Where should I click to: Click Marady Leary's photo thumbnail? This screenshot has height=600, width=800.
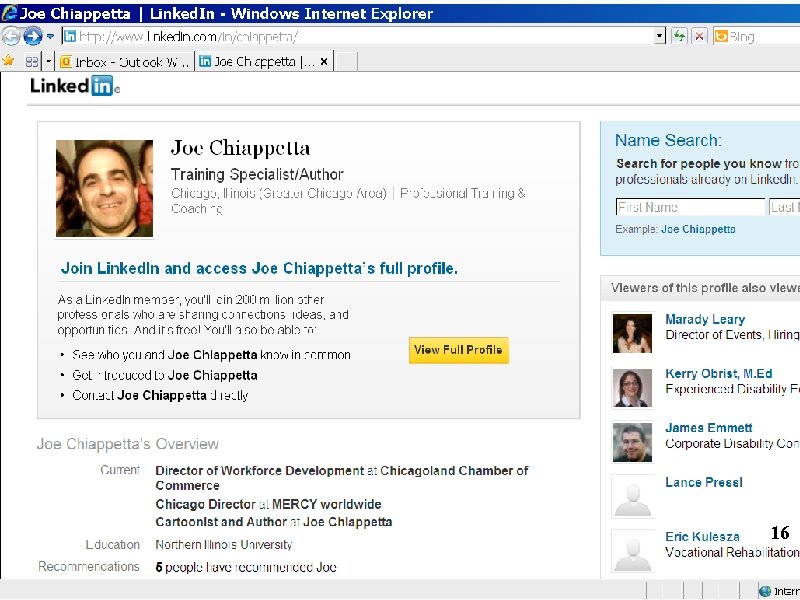click(632, 334)
